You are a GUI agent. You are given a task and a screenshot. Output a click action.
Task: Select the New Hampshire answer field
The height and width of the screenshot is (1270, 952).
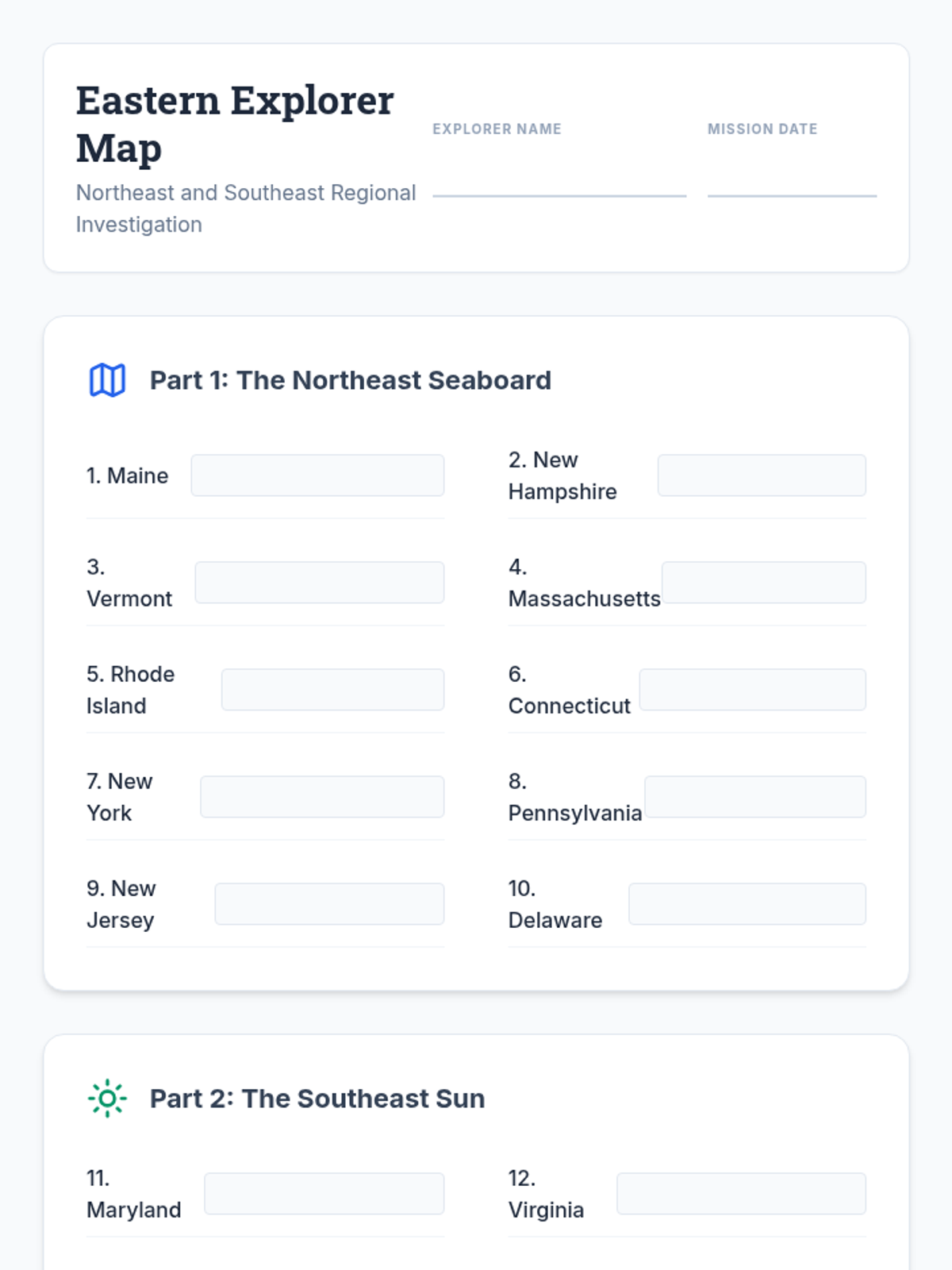click(762, 475)
